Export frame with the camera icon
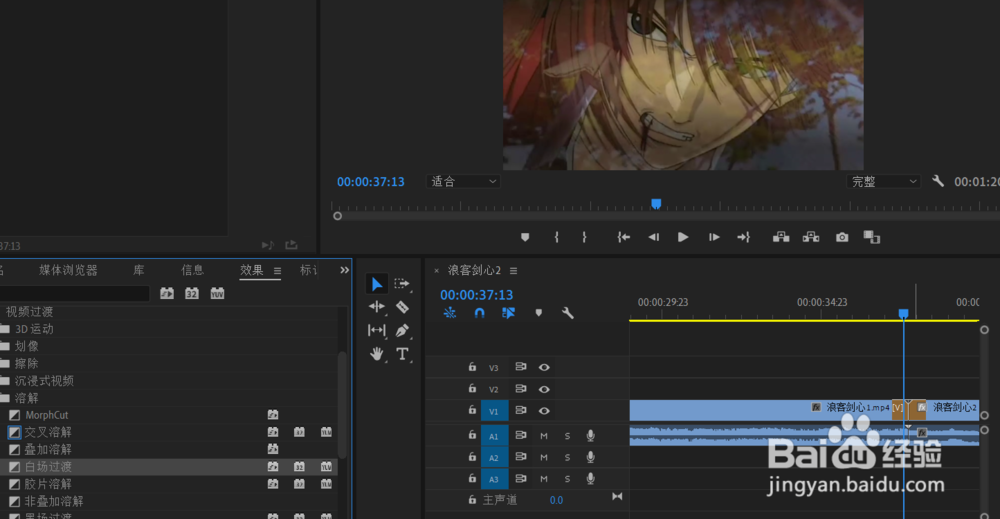The image size is (1000, 519). click(x=842, y=237)
